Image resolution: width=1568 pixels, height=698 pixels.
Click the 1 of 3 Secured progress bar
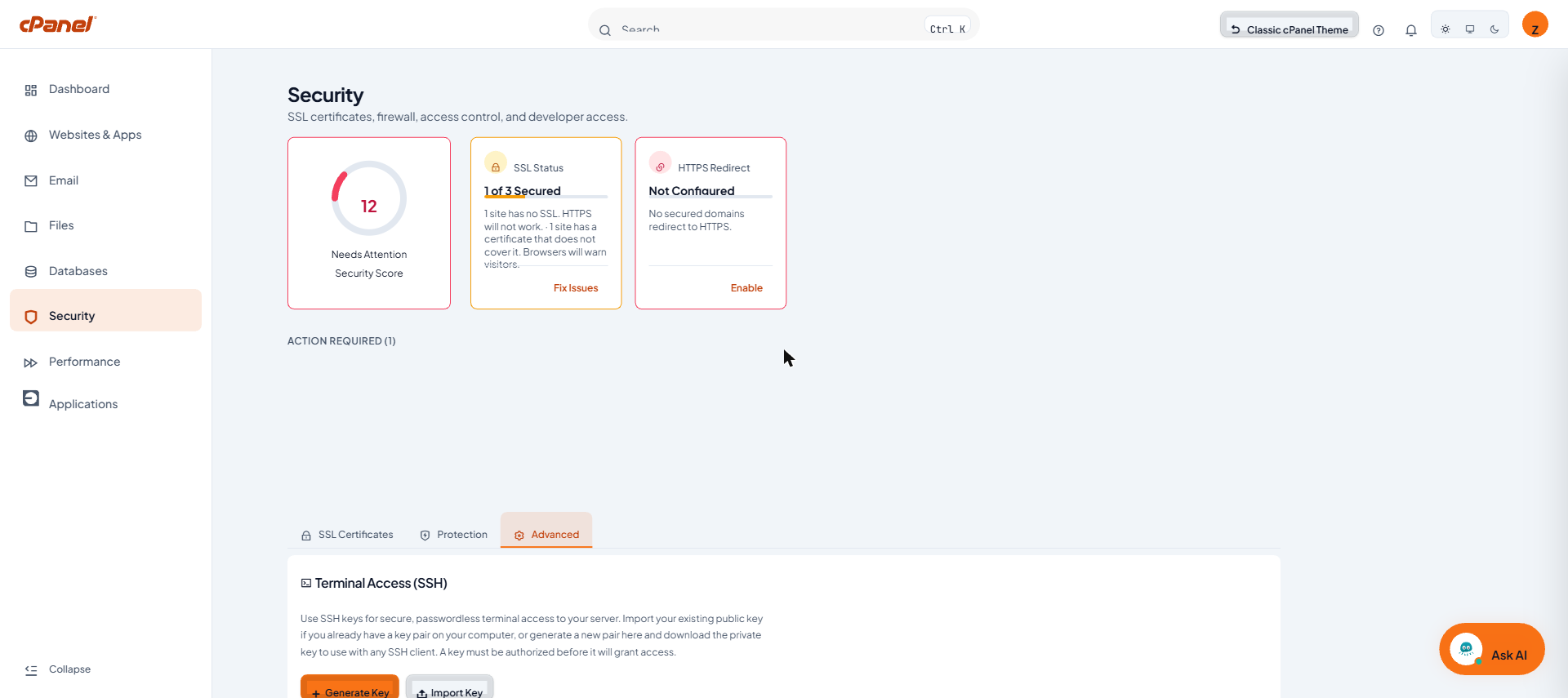pos(546,197)
